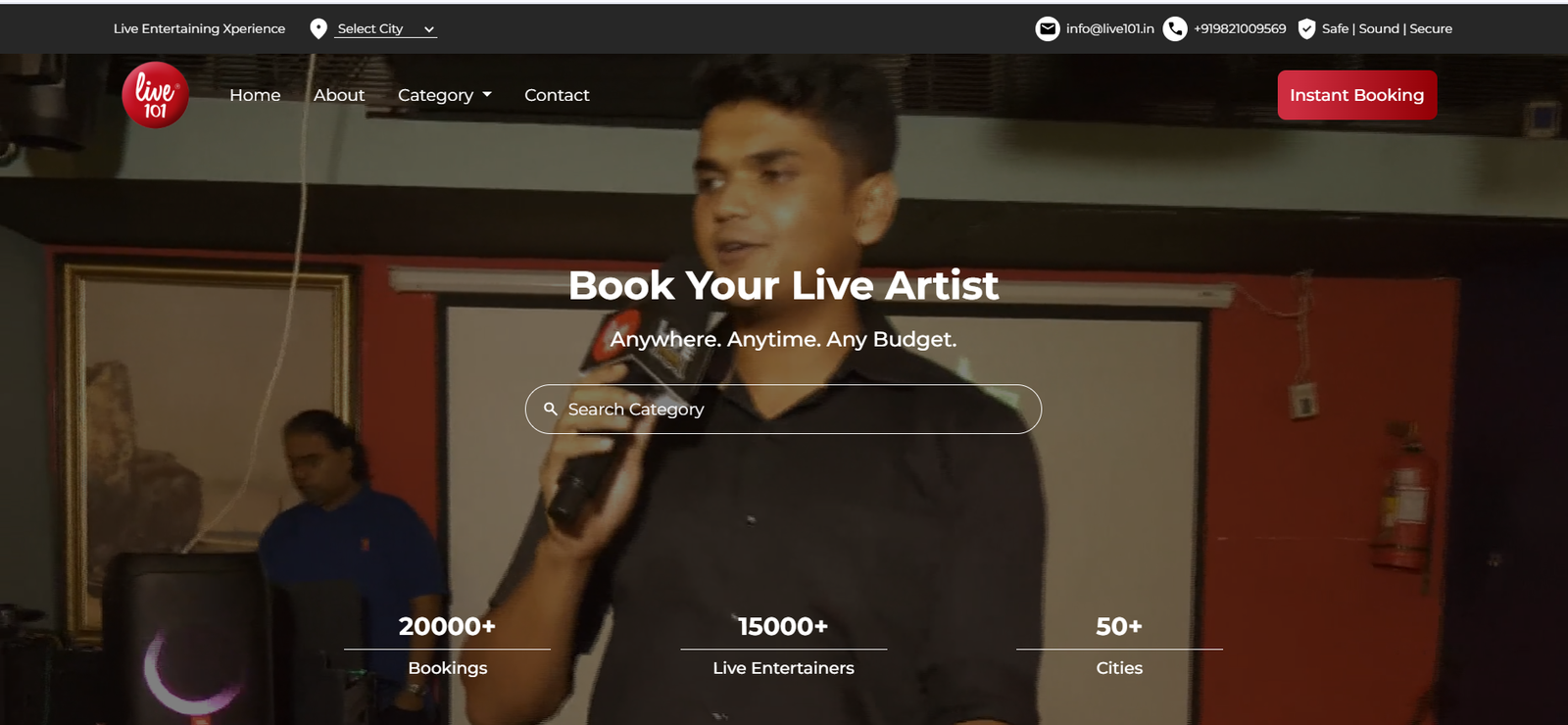
Task: Expand the Category menu dropdown
Action: (x=445, y=95)
